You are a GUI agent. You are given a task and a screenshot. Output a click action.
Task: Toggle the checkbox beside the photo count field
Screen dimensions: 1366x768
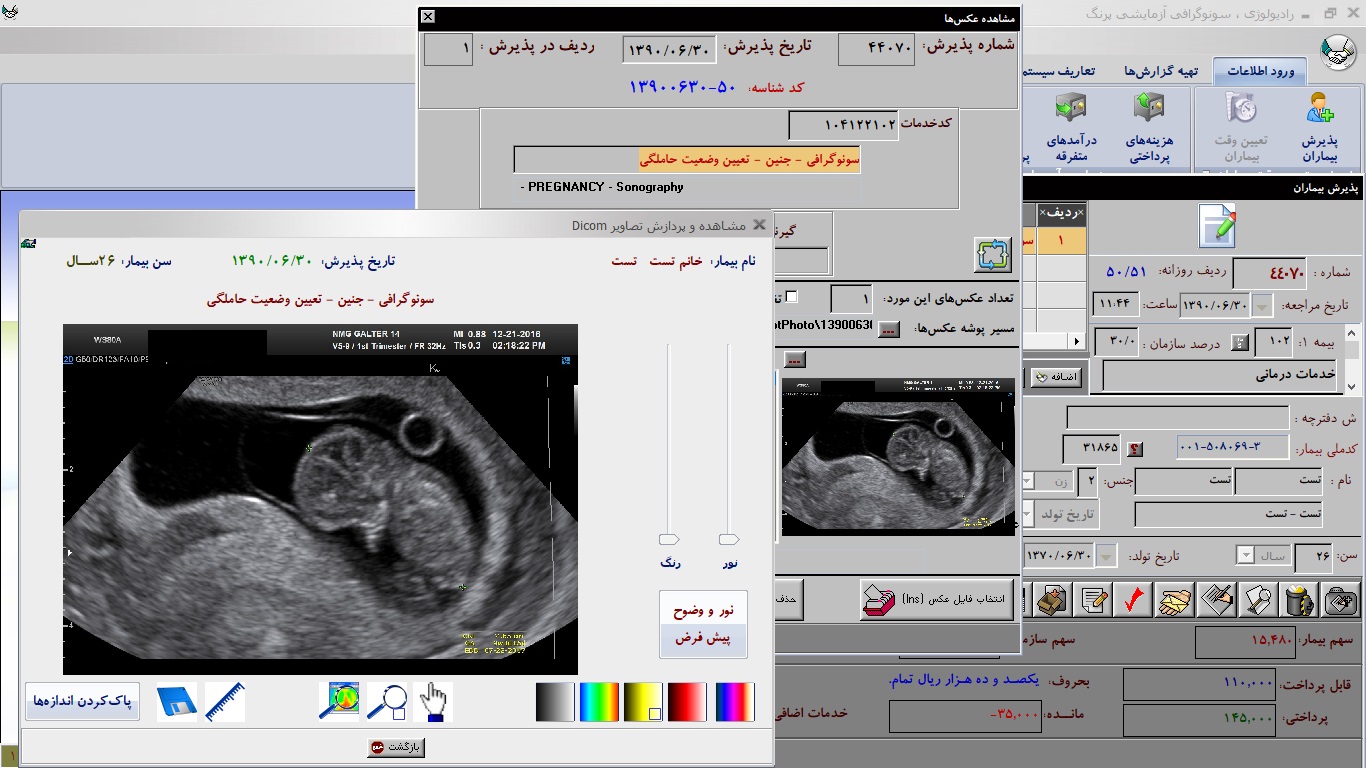click(792, 297)
